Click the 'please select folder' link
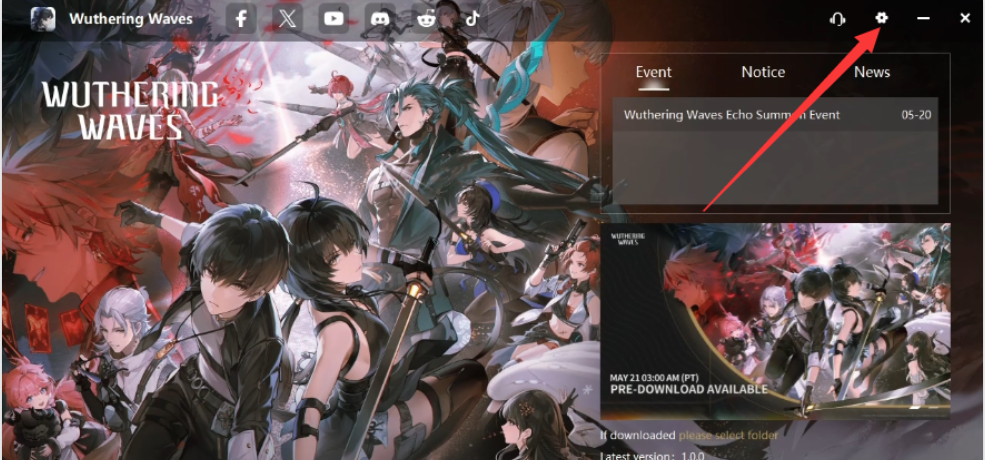This screenshot has height=460, width=985. tap(728, 435)
